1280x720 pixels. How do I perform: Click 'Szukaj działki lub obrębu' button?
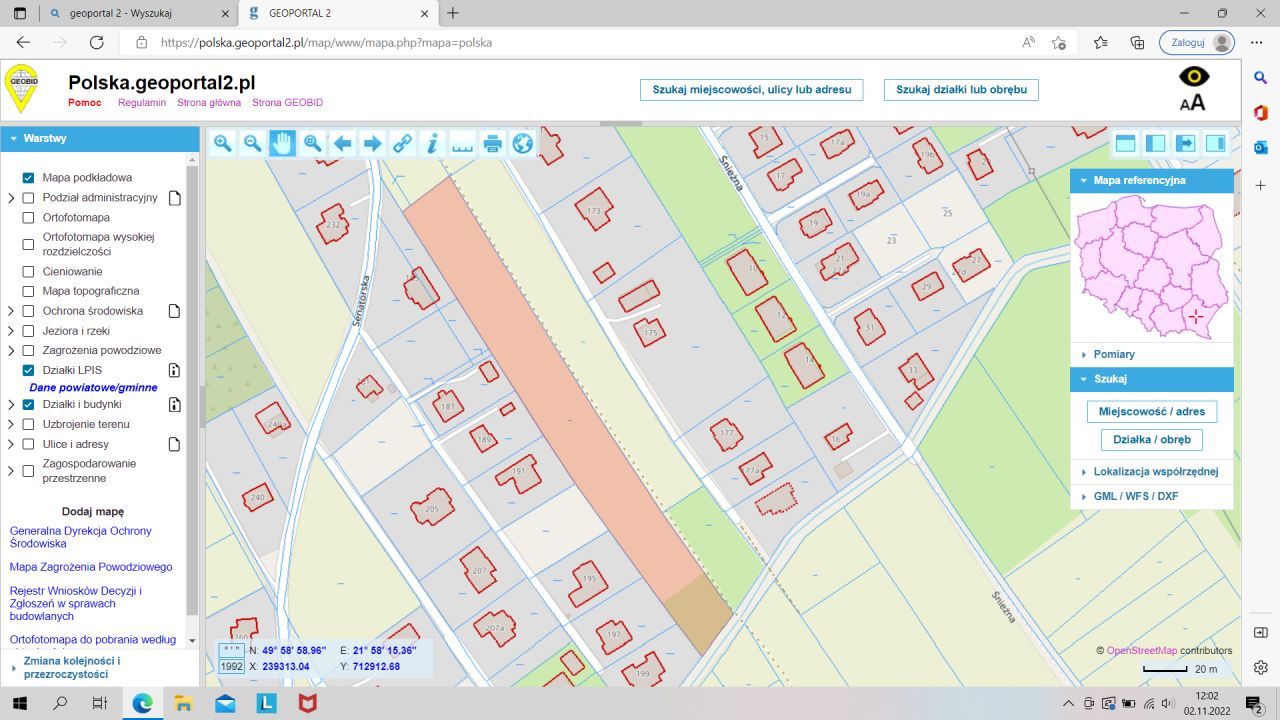point(961,89)
